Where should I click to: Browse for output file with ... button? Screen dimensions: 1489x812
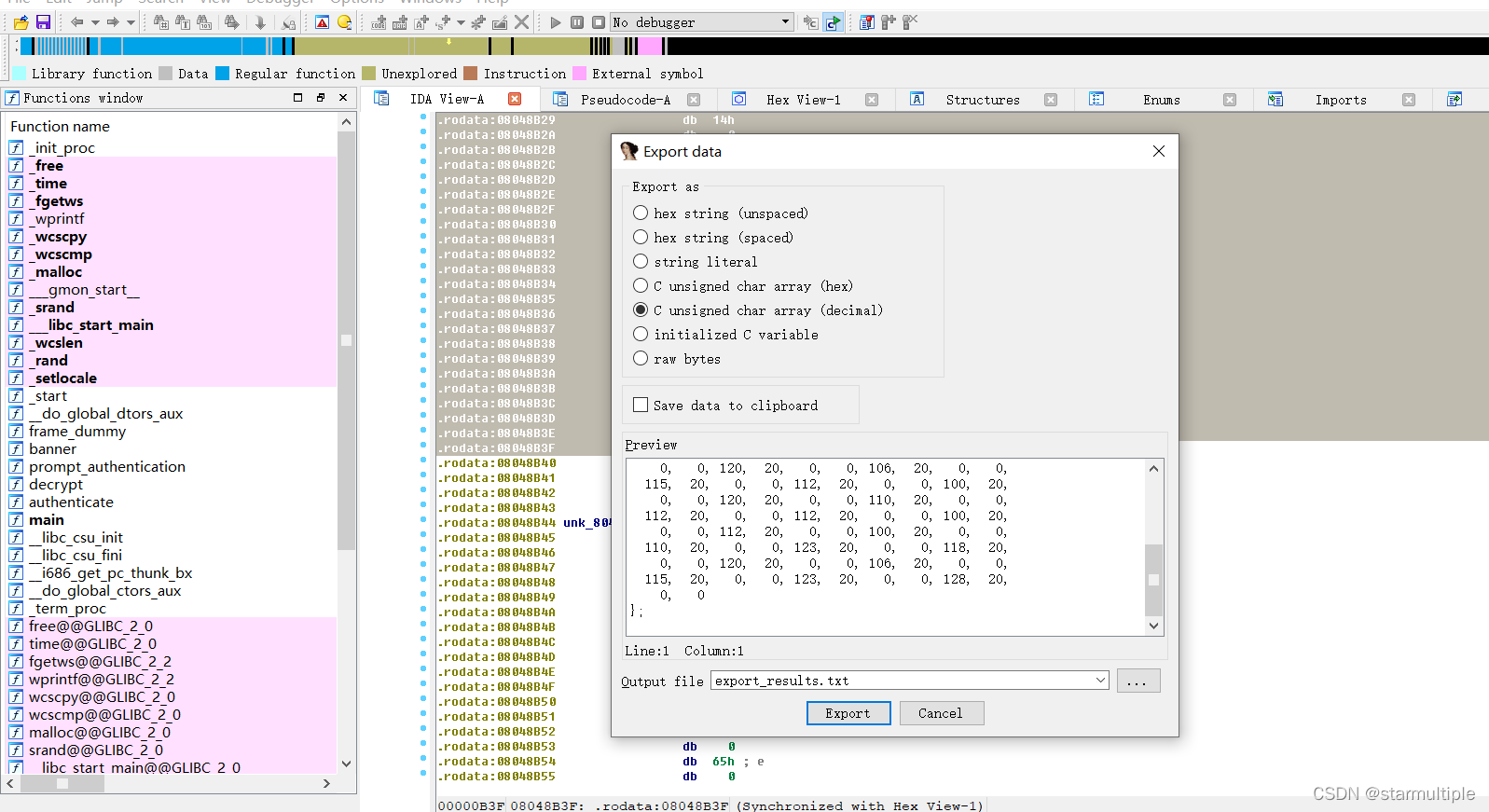point(1137,681)
